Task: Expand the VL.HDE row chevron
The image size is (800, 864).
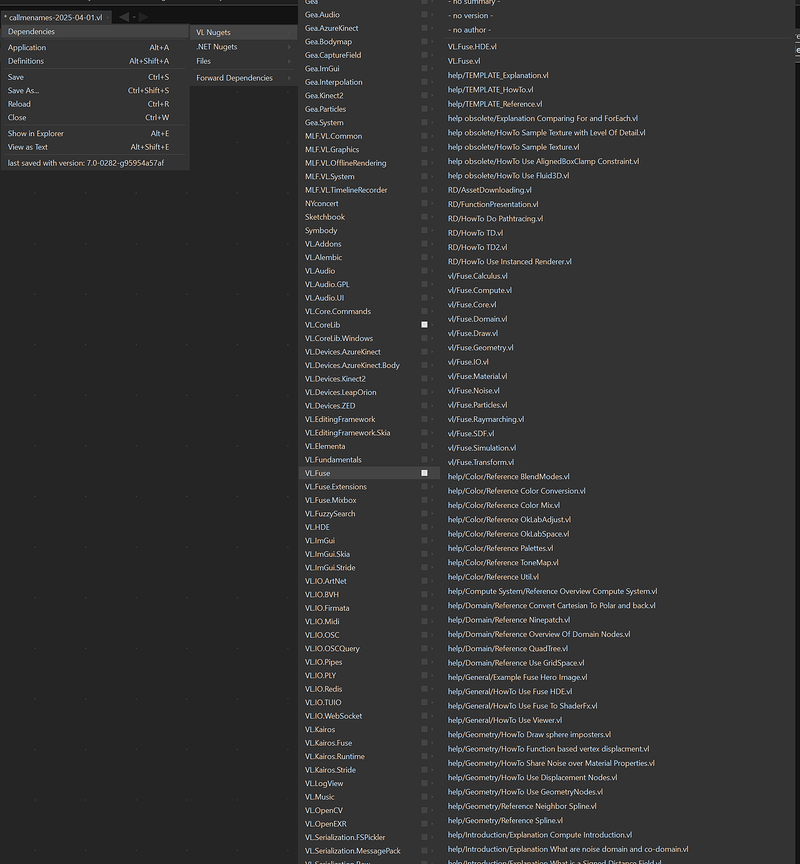Action: [x=433, y=527]
